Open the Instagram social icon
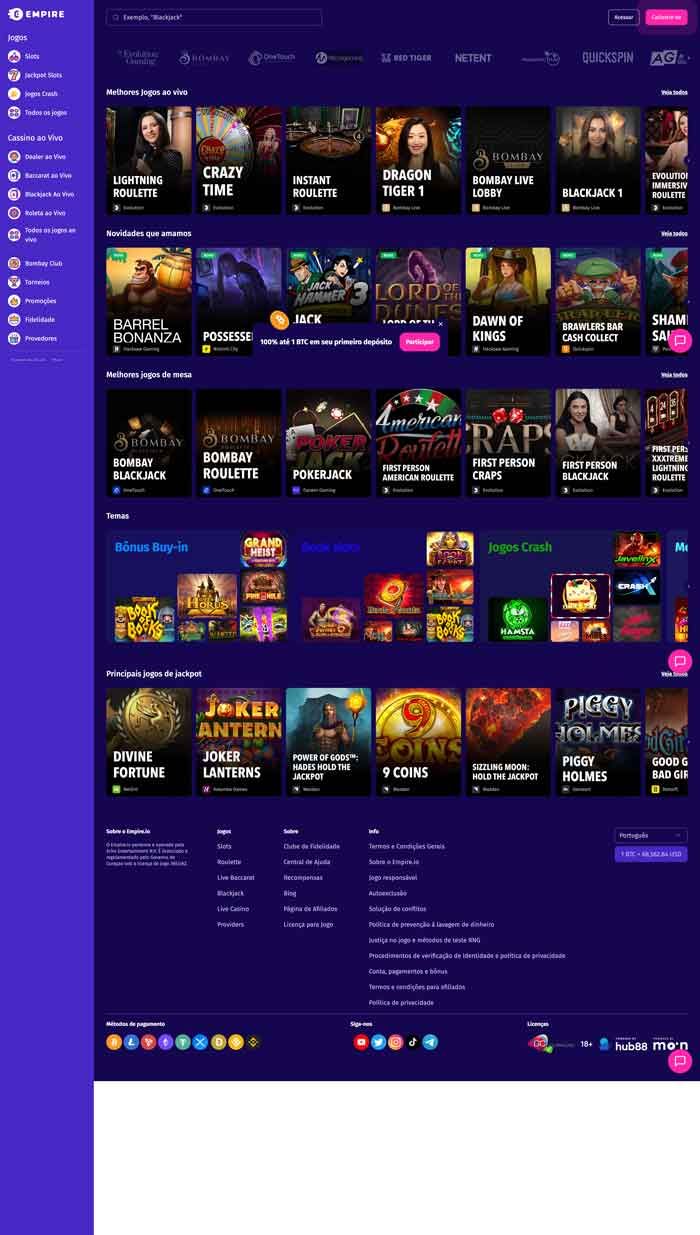 coord(396,1042)
